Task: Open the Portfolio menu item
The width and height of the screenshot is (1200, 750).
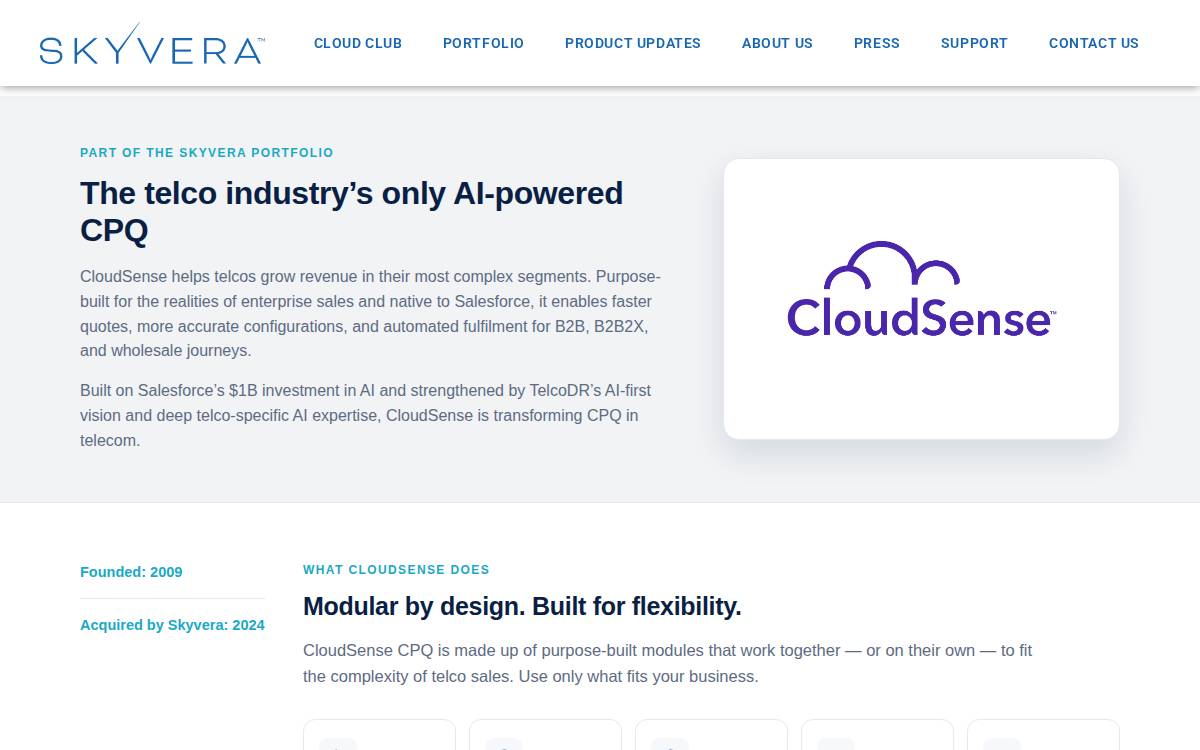Action: pos(483,43)
